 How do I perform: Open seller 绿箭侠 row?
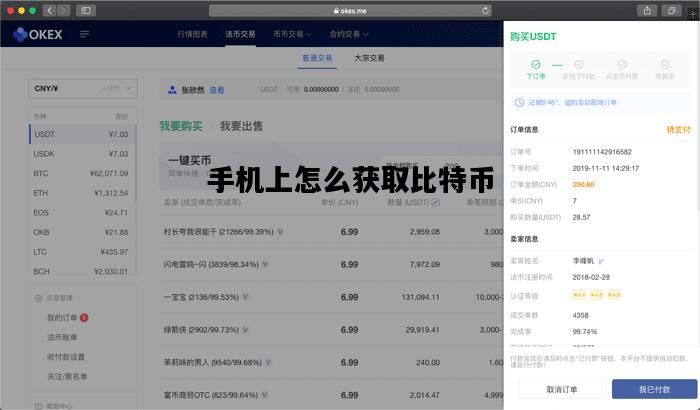click(333, 330)
